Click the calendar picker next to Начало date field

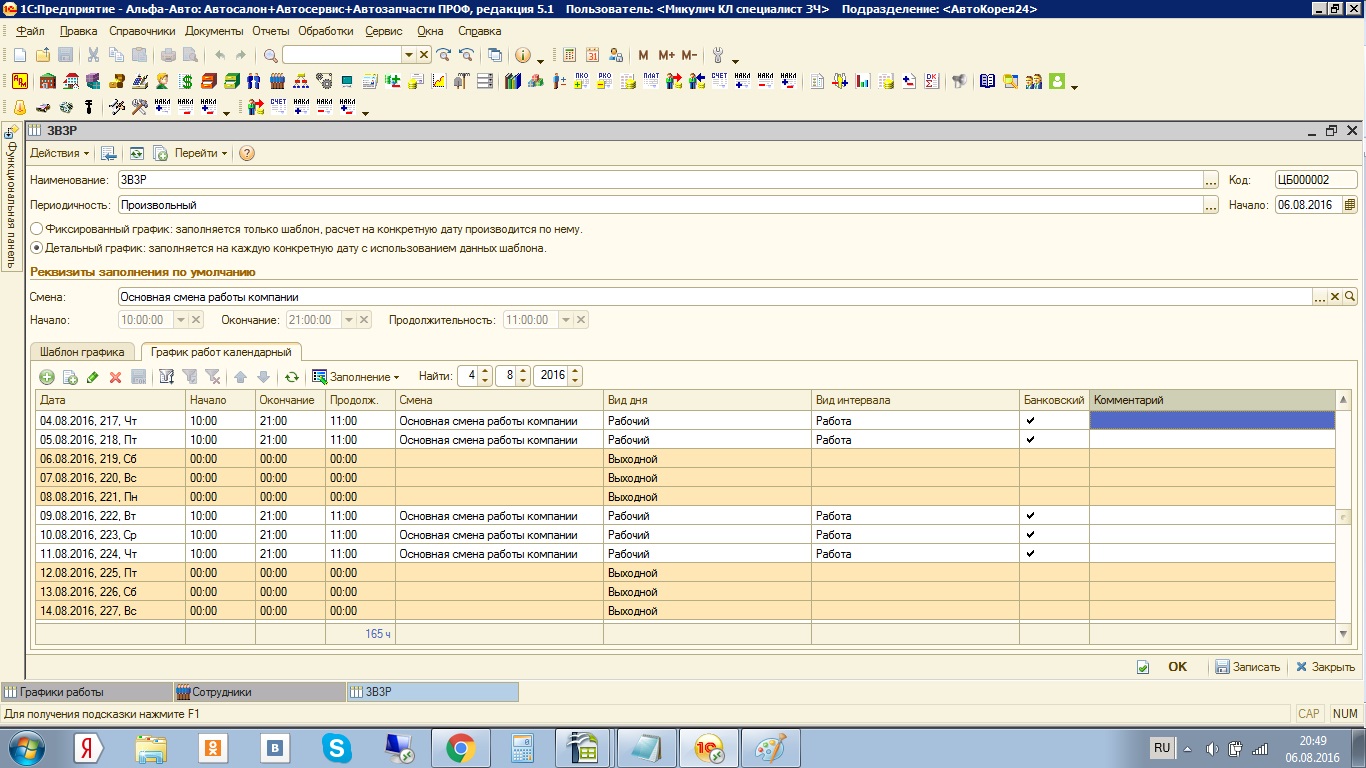coord(1350,205)
